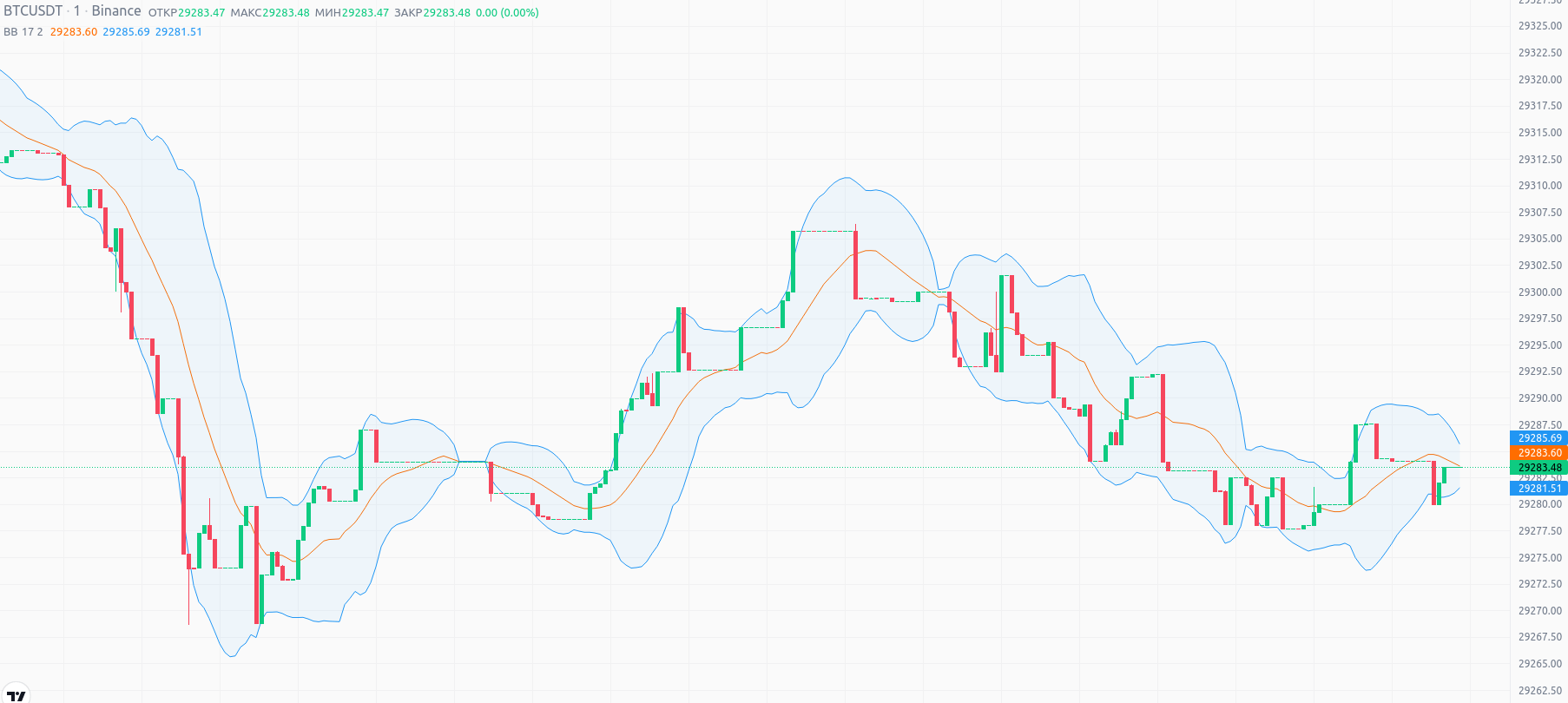Click the BTCUSDT symbol title
Image resolution: width=1568 pixels, height=703 pixels.
(x=33, y=11)
